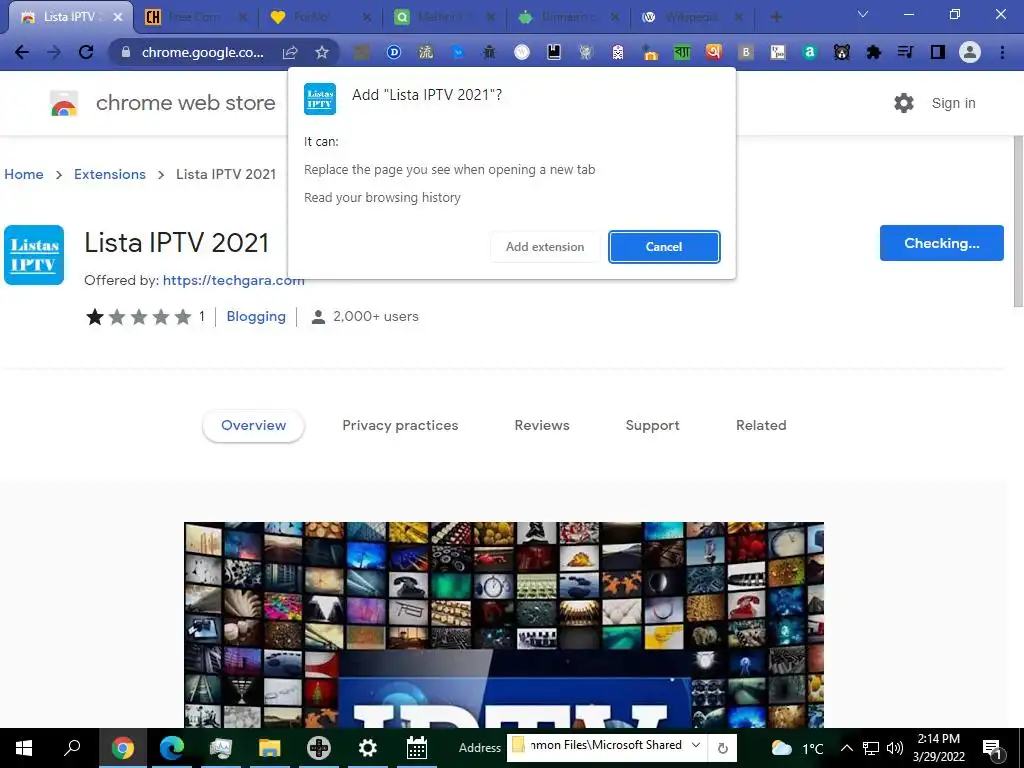Open the calendar app on taskbar

click(417, 748)
